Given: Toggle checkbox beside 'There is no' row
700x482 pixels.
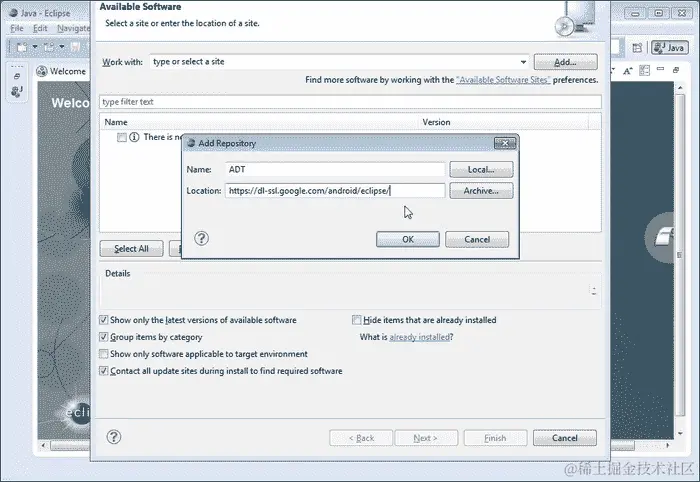Looking at the screenshot, I should pos(121,137).
